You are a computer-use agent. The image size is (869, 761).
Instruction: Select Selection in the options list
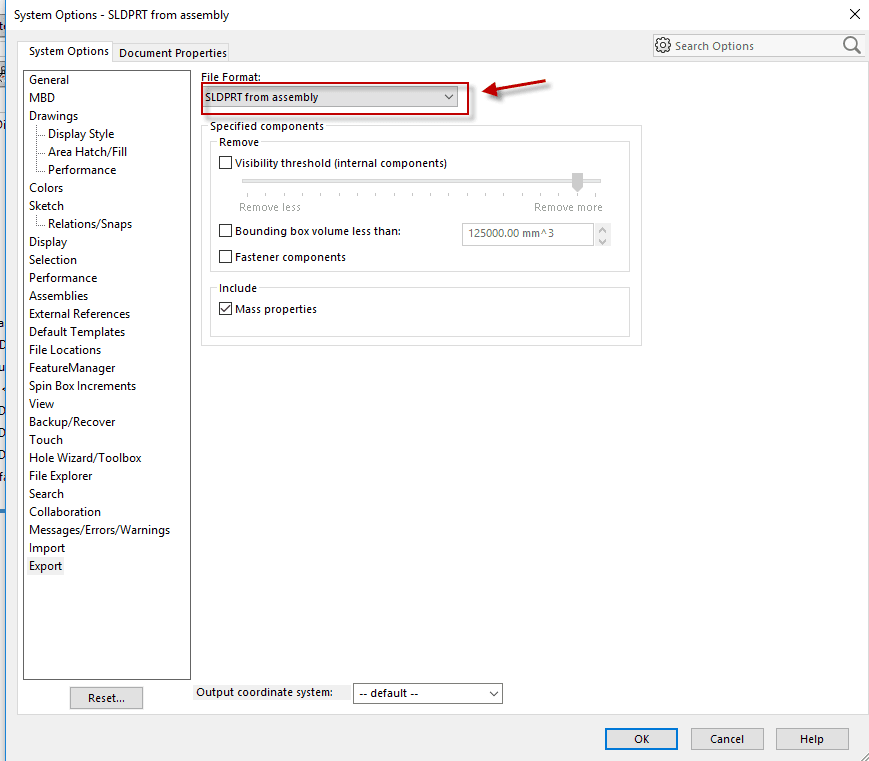(x=53, y=260)
